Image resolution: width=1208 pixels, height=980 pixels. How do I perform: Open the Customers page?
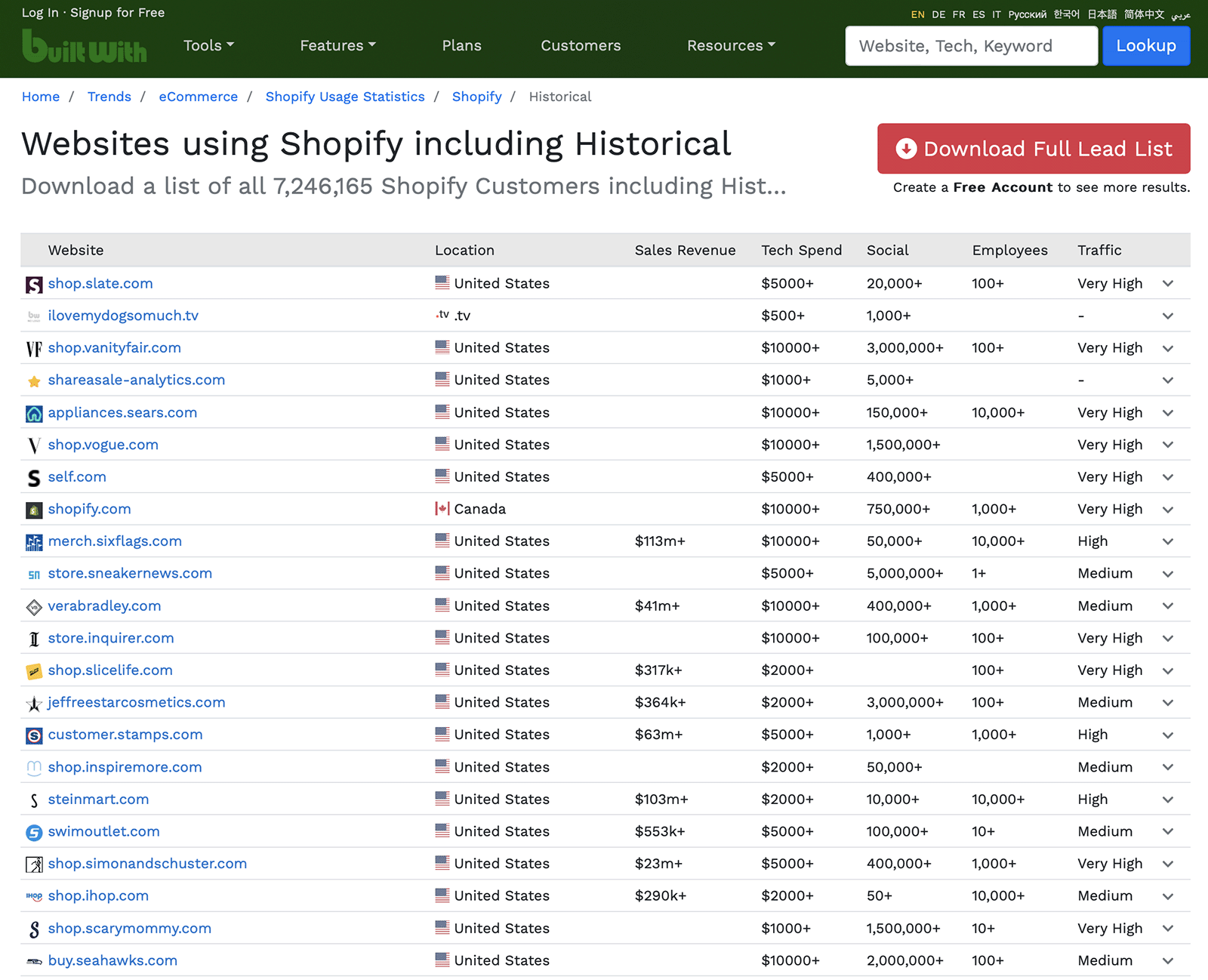(x=581, y=45)
